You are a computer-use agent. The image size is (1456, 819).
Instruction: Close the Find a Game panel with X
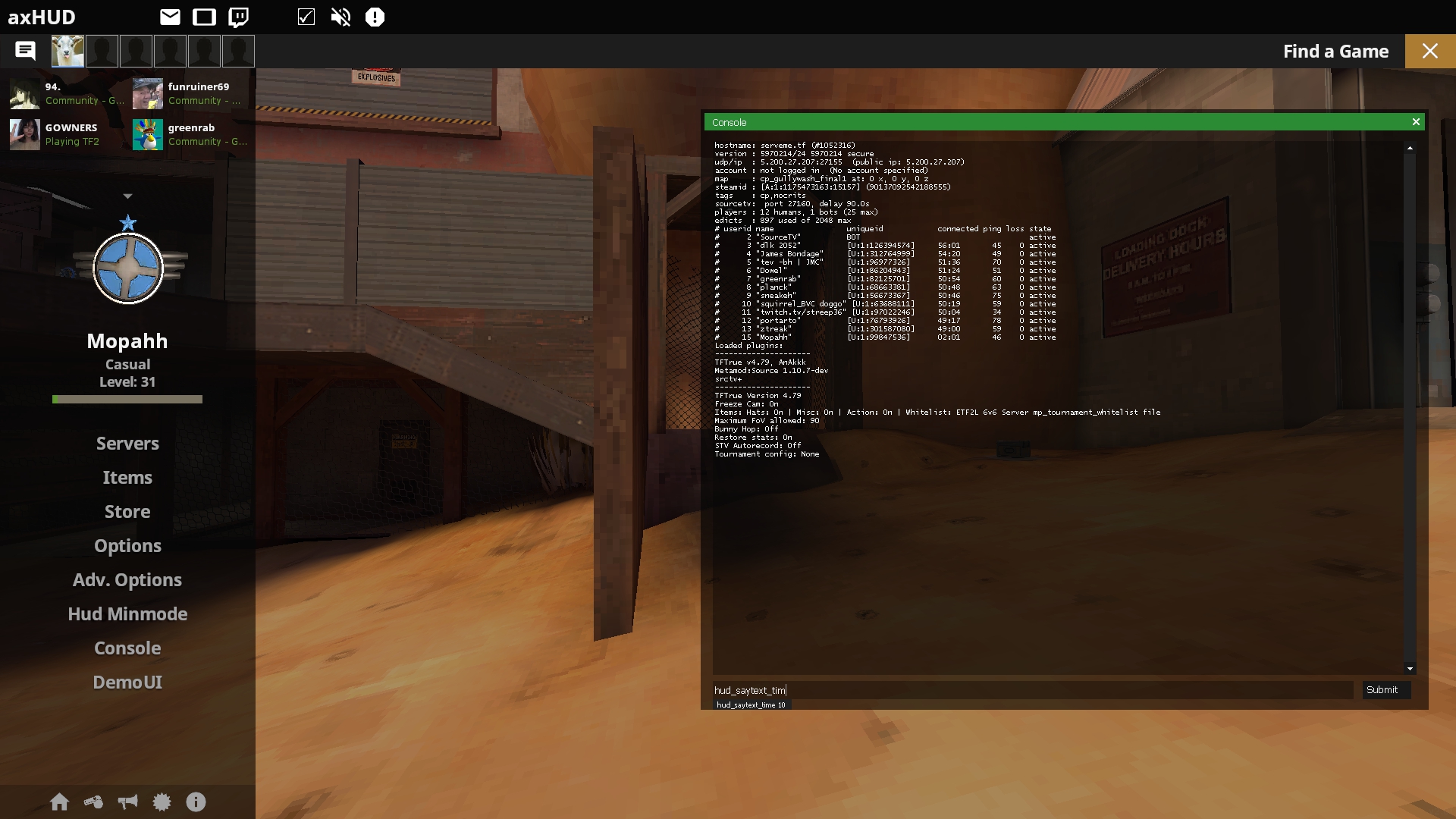pyautogui.click(x=1430, y=52)
